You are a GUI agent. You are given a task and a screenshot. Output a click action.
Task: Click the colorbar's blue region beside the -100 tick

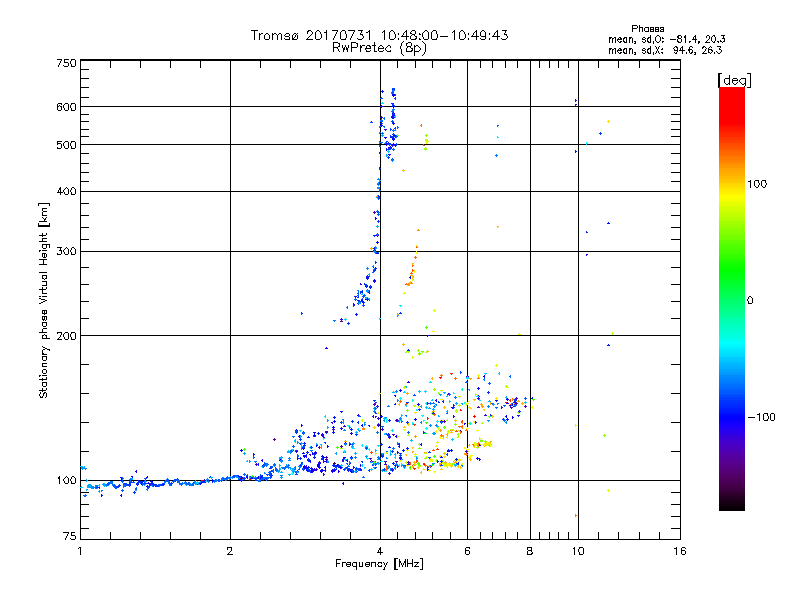coord(732,417)
